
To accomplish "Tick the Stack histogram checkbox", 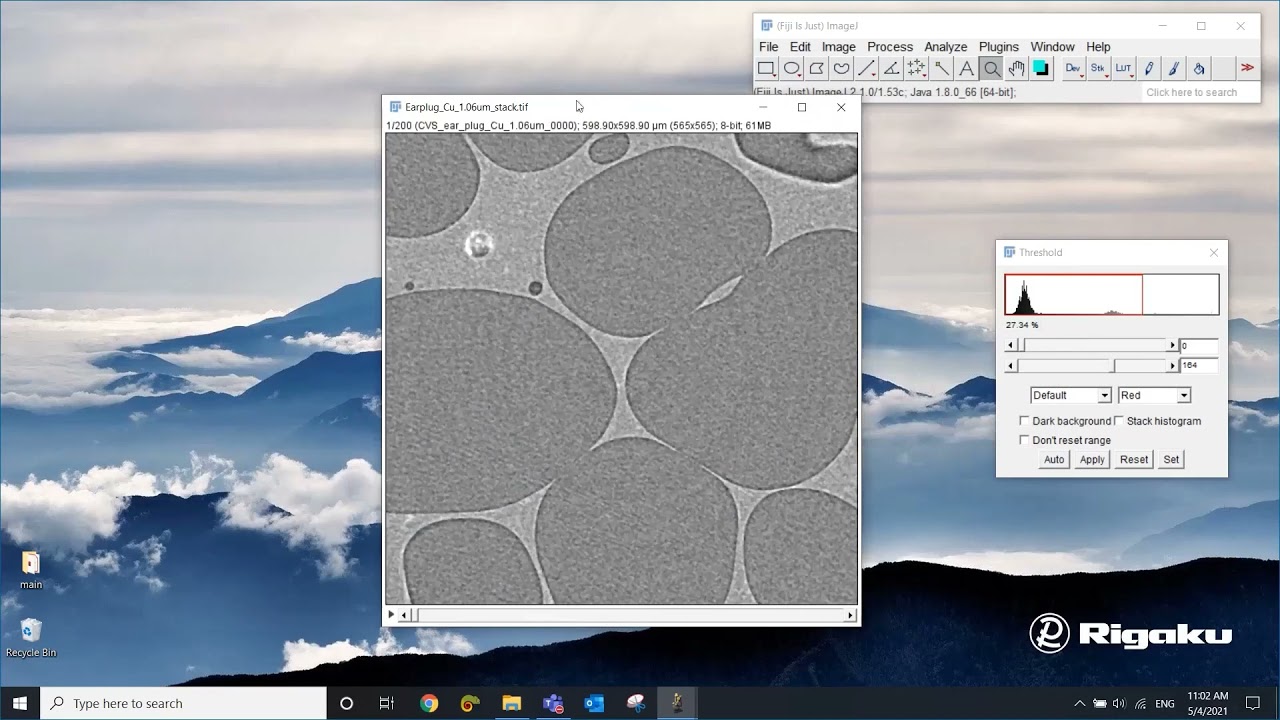I will click(1119, 421).
